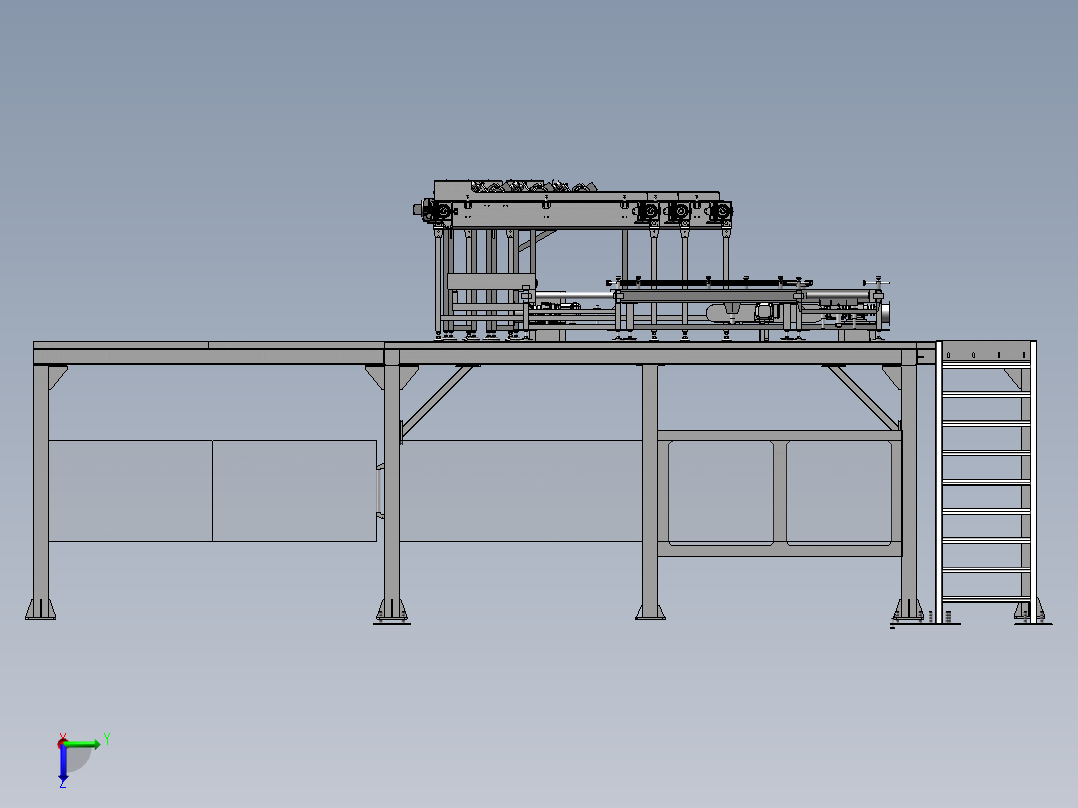1078x808 pixels.
Task: Click the blue Z axis arrow of the triad
Action: [63, 765]
